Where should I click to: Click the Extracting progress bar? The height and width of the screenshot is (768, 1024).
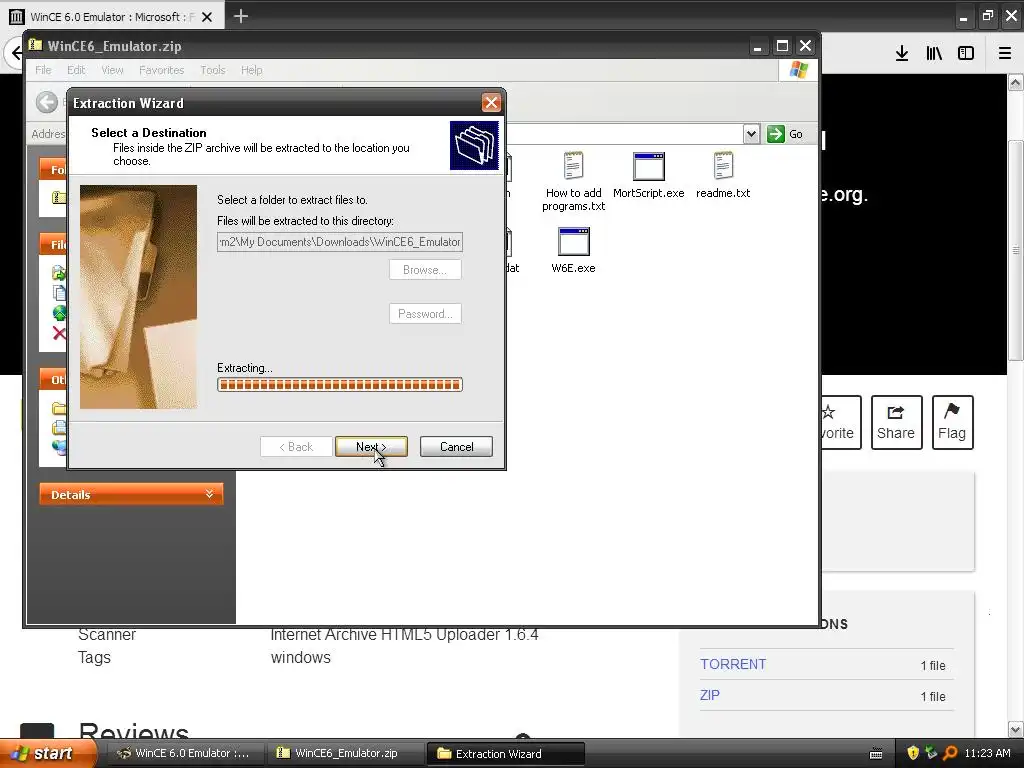[x=340, y=385]
